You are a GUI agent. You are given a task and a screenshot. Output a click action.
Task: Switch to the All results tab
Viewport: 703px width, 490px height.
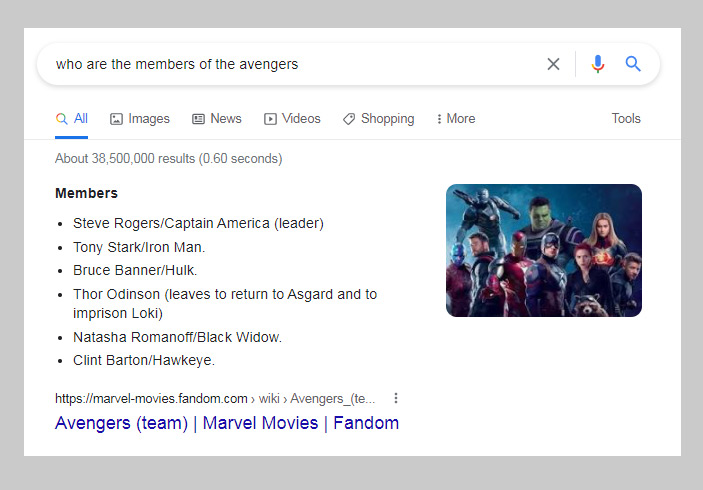(72, 118)
